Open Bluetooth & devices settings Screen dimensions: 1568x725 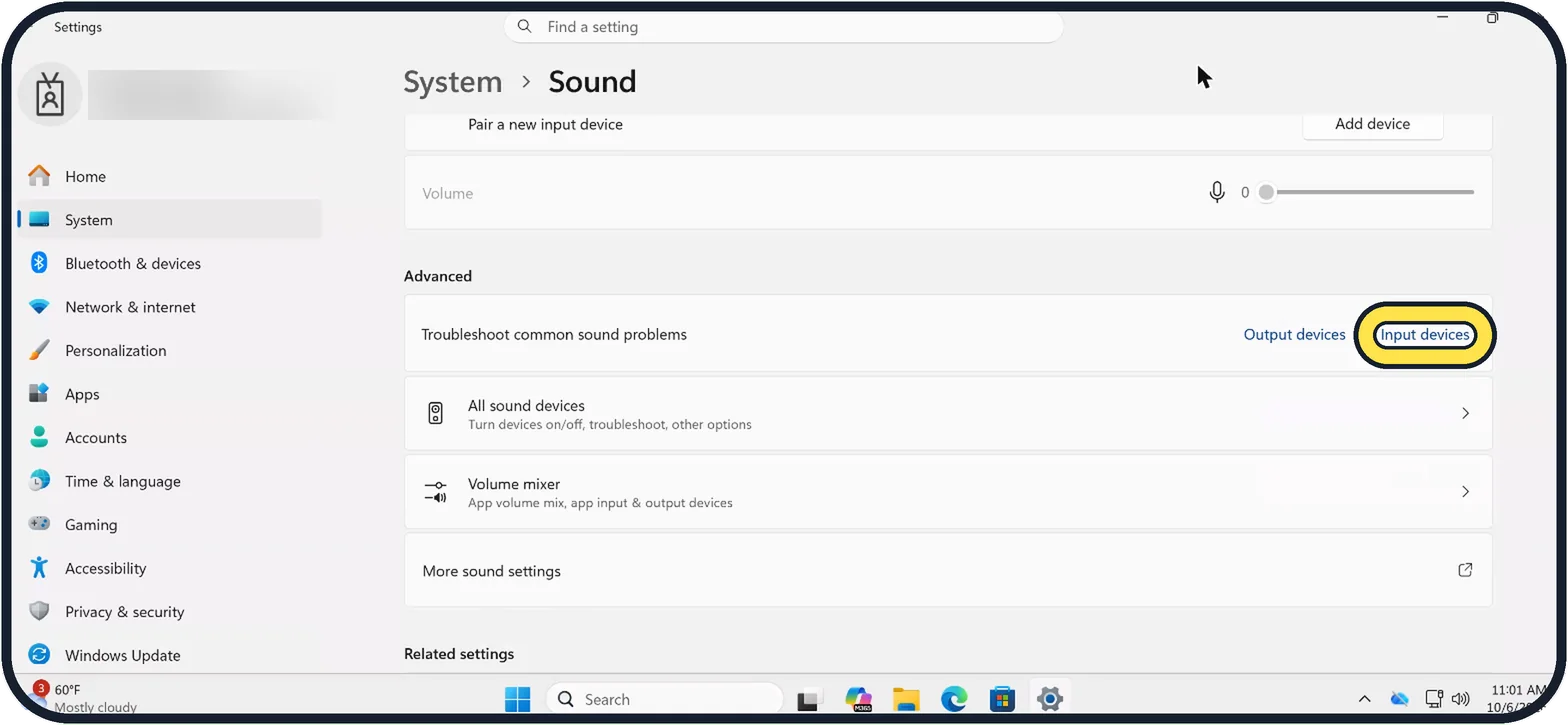tap(169, 263)
